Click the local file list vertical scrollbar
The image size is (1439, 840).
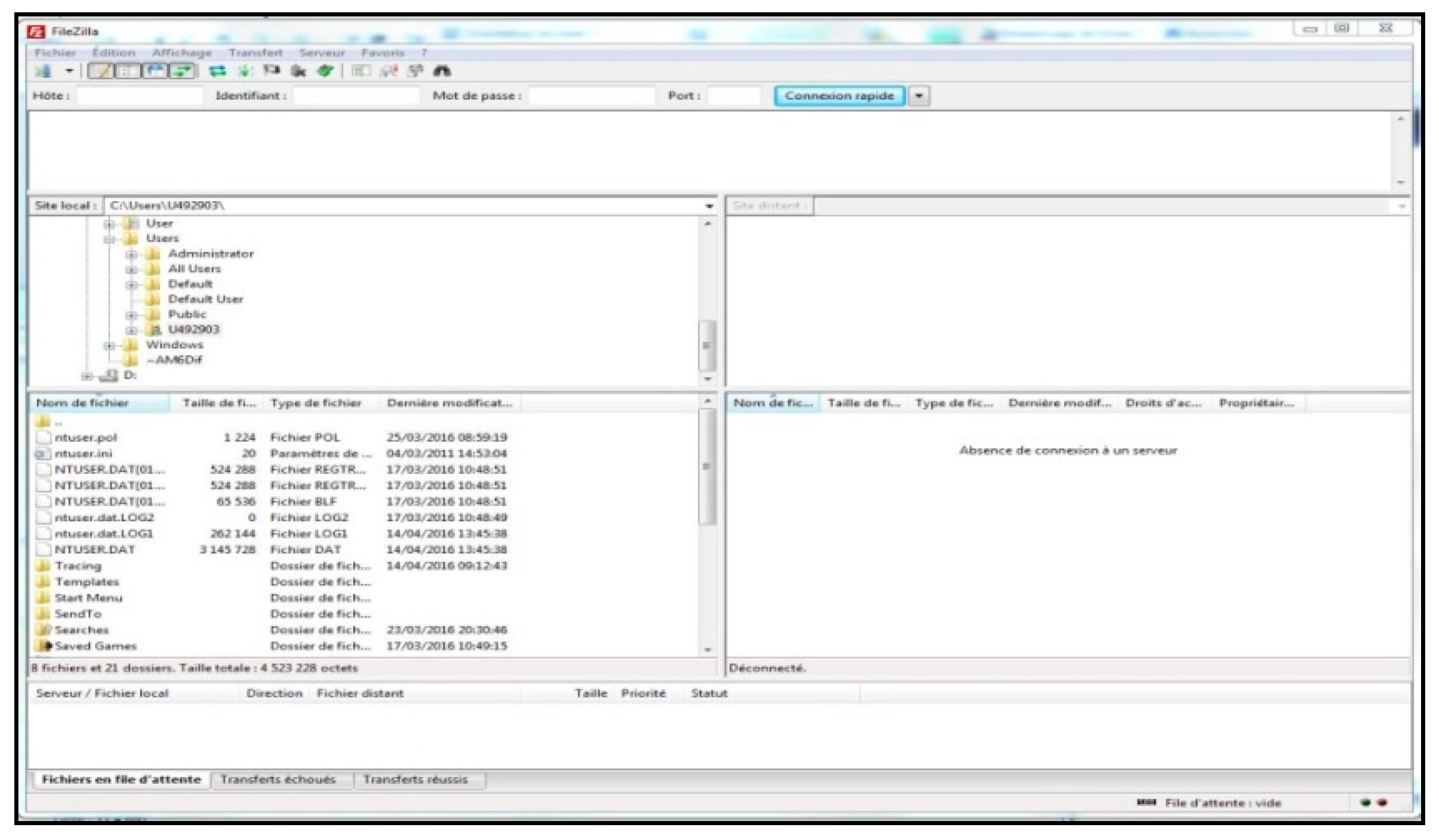click(707, 466)
